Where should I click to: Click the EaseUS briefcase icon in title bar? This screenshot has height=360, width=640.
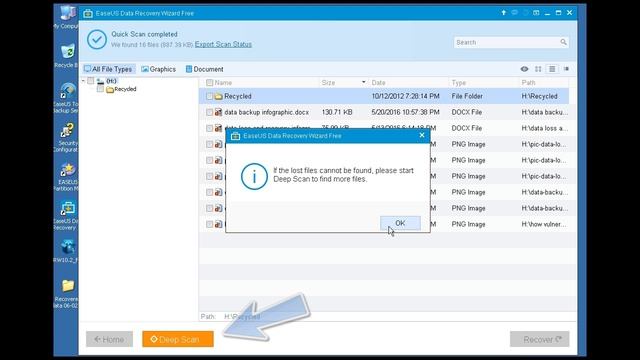[x=88, y=13]
